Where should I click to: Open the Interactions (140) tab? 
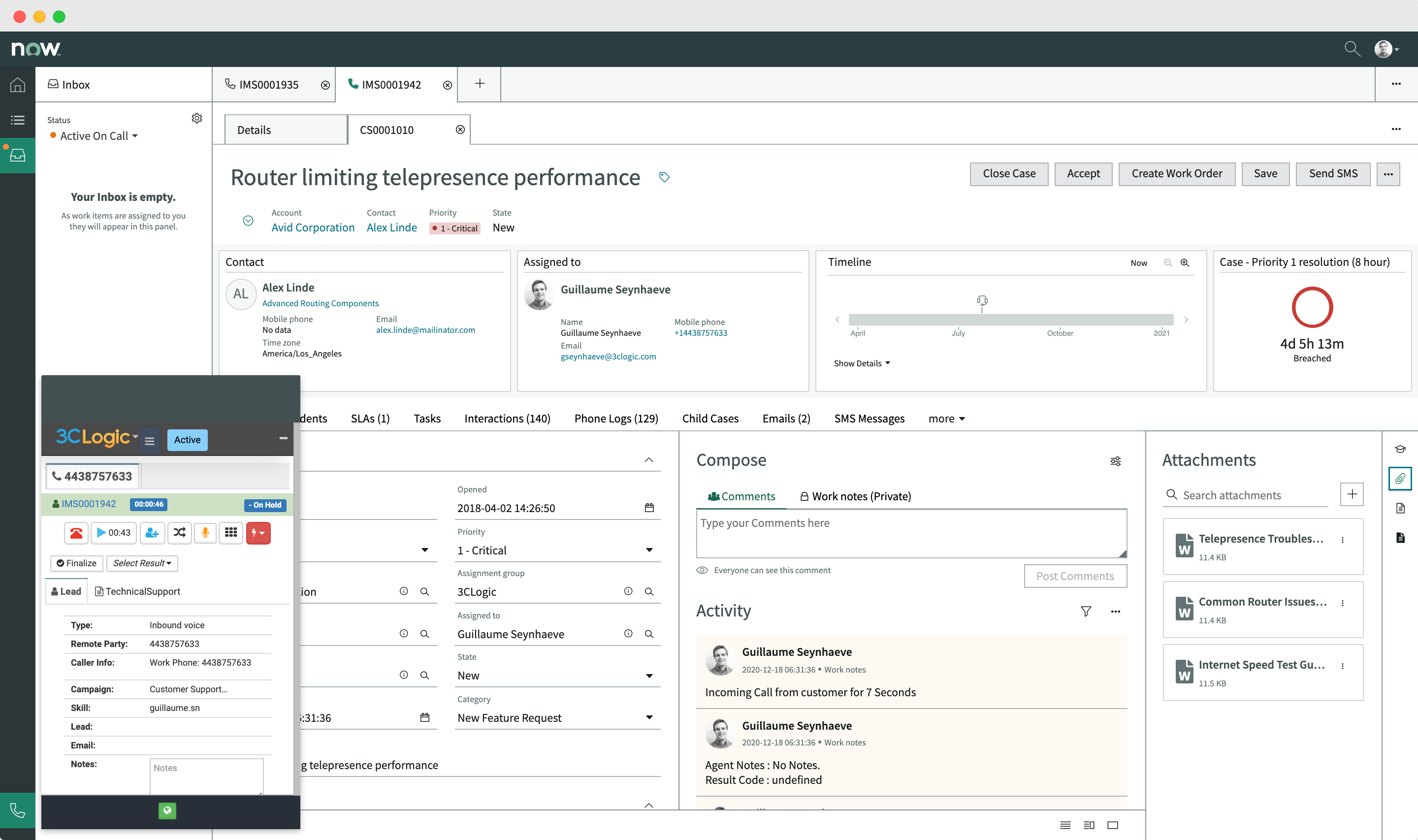(507, 419)
